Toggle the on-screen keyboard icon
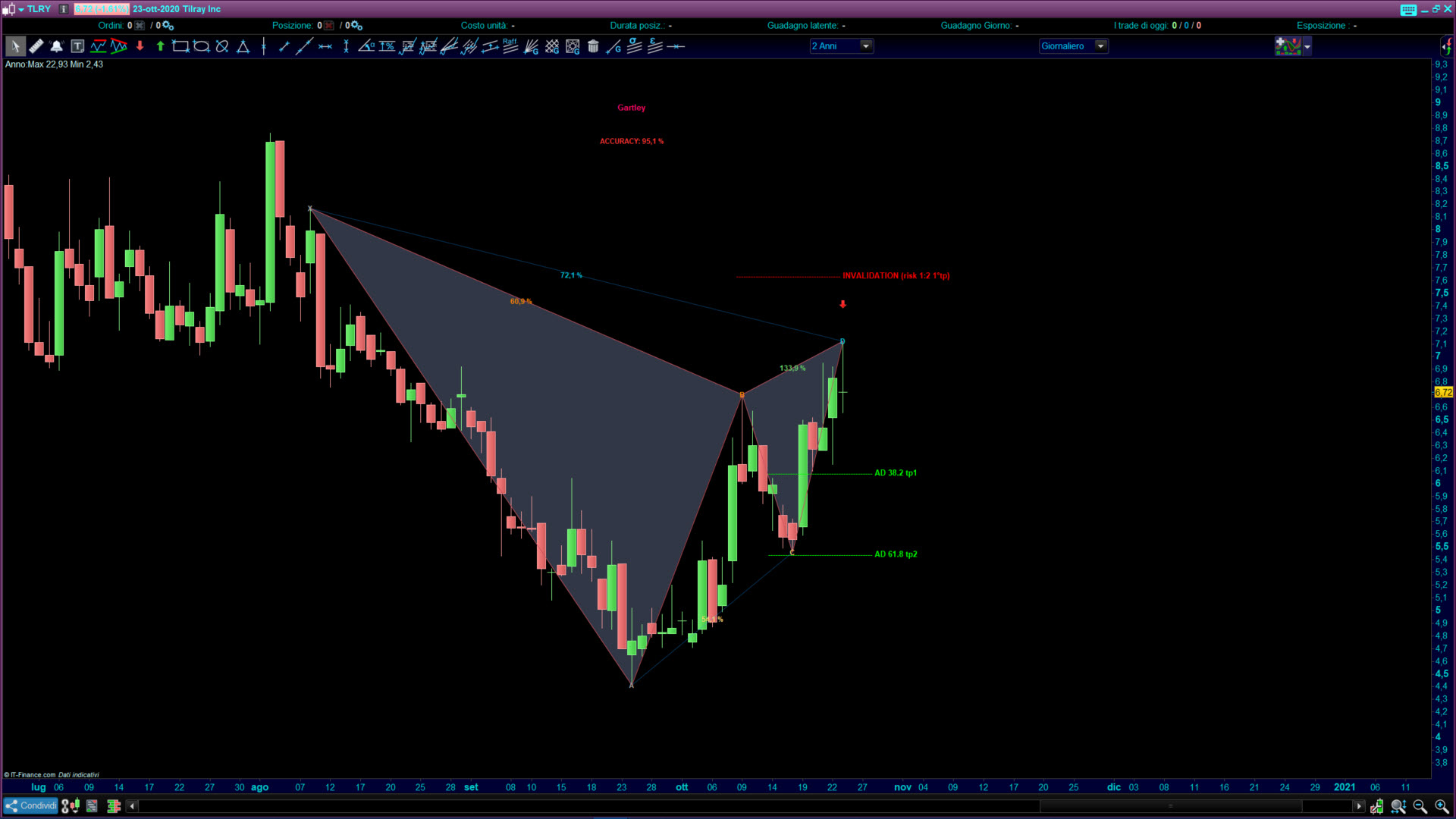Viewport: 1456px width, 819px height. pyautogui.click(x=1408, y=9)
